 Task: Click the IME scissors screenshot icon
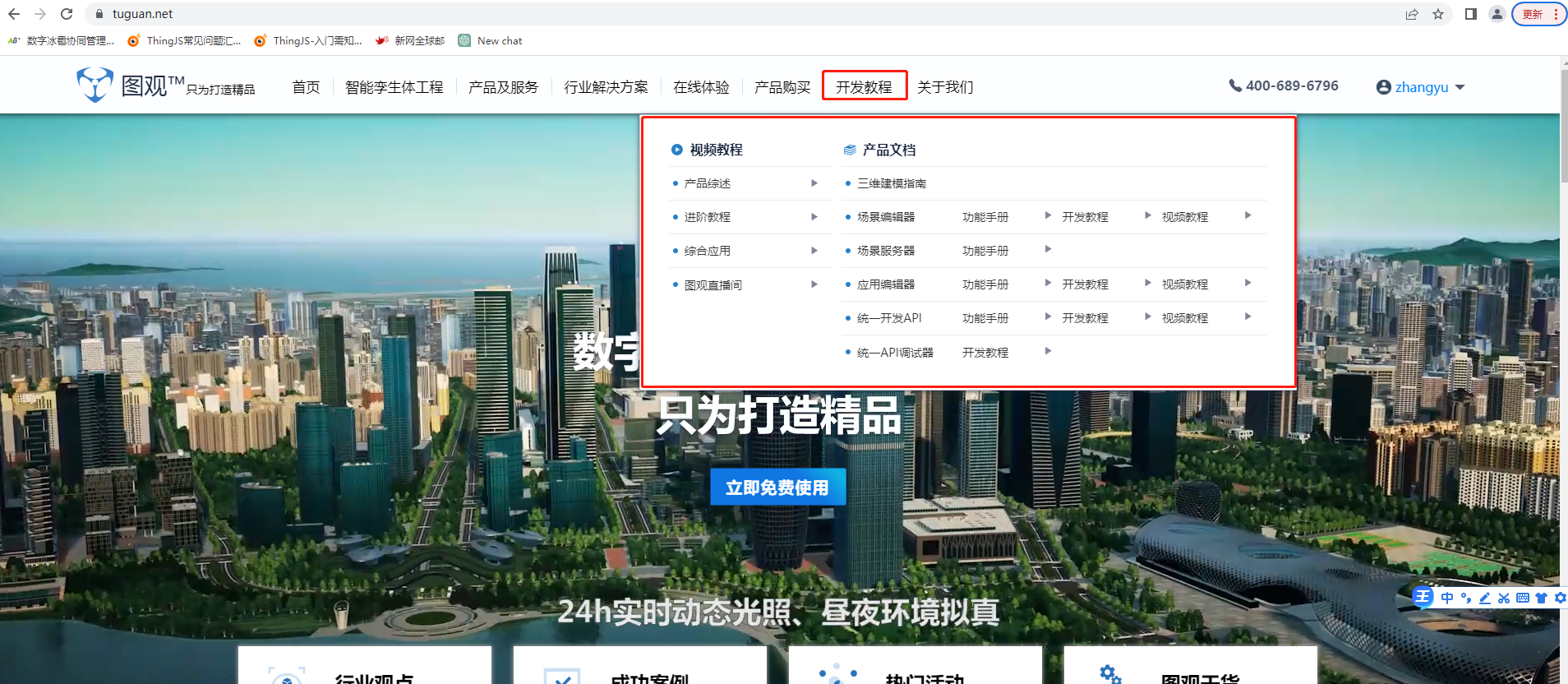(x=1504, y=598)
